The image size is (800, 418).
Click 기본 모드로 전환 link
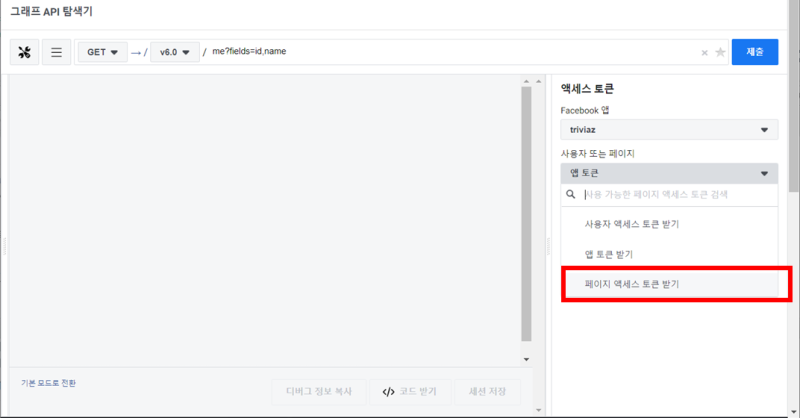point(48,383)
